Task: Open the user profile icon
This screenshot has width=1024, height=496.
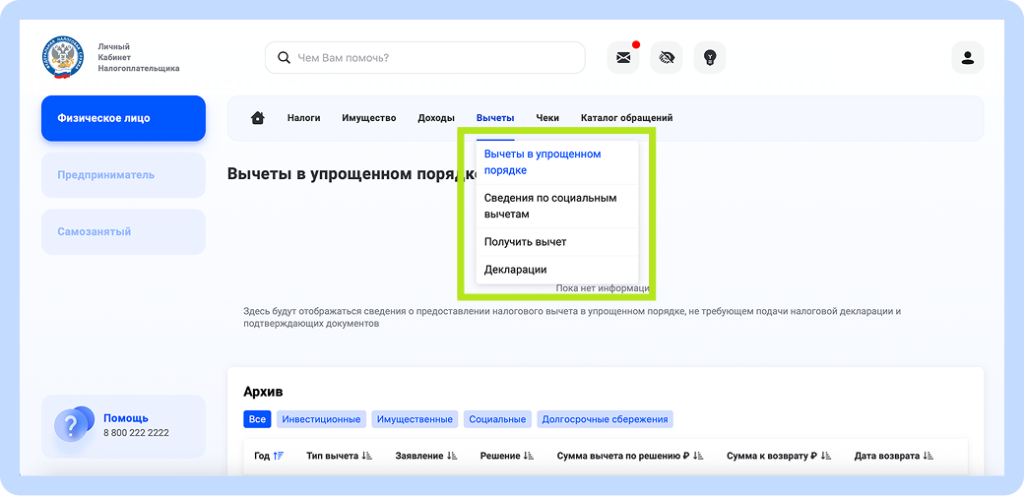Action: [x=967, y=57]
